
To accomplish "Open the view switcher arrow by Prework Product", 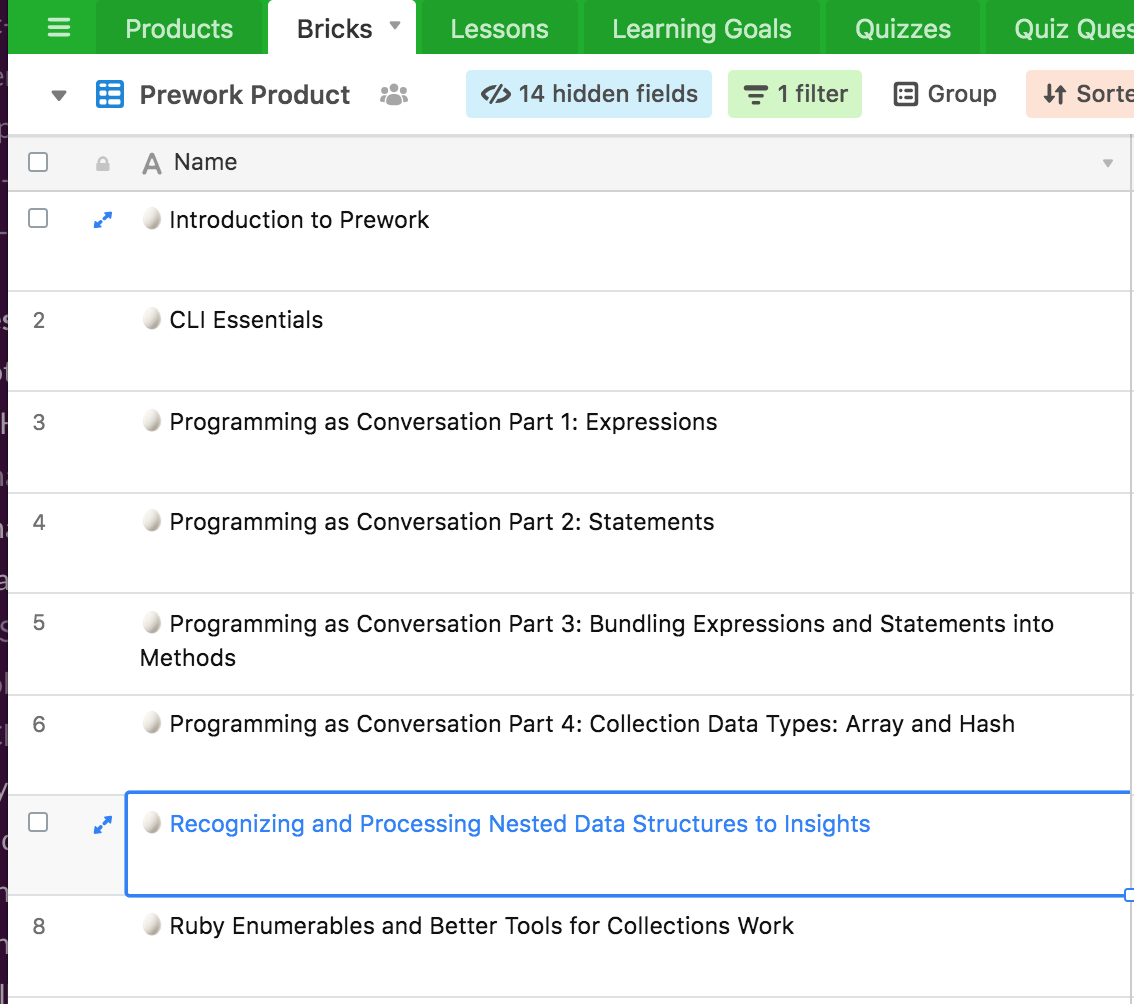I will click(59, 96).
